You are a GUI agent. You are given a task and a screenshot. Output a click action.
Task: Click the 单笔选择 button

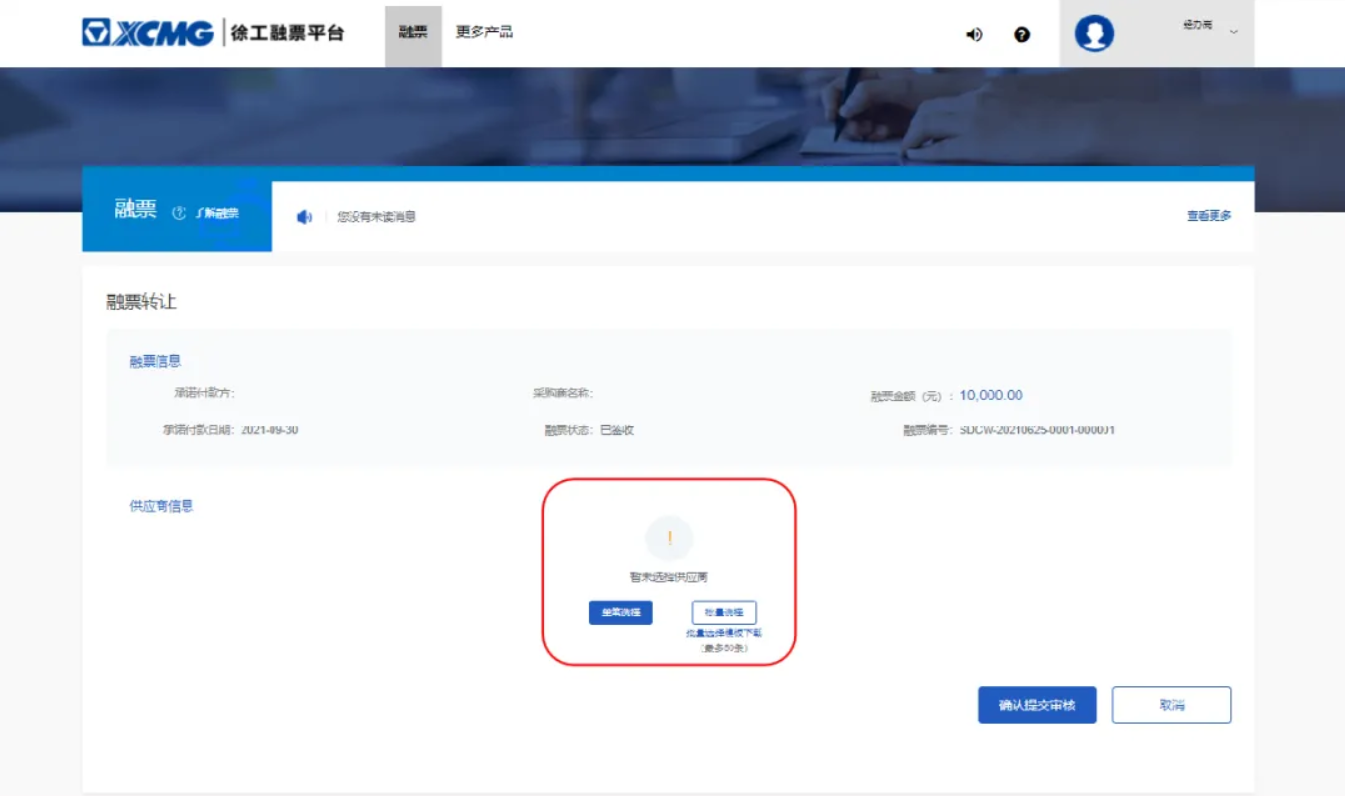point(620,613)
